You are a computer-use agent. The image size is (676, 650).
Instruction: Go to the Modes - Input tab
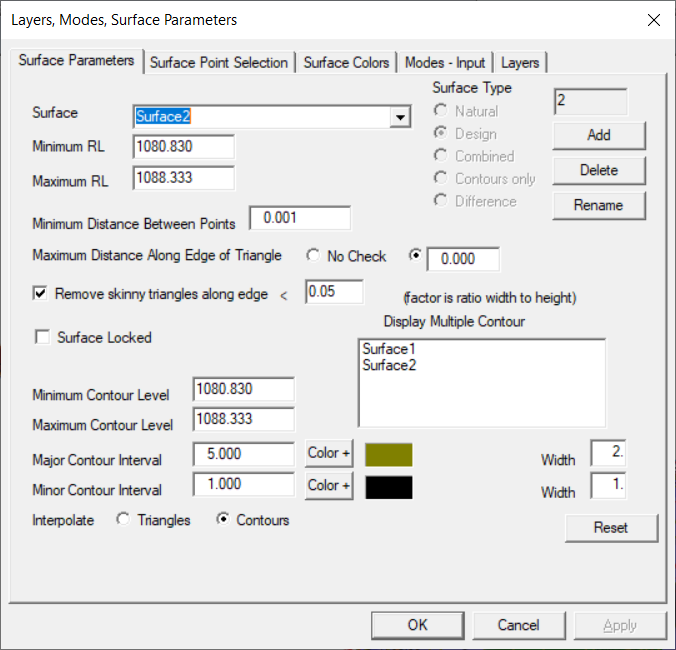tap(445, 62)
